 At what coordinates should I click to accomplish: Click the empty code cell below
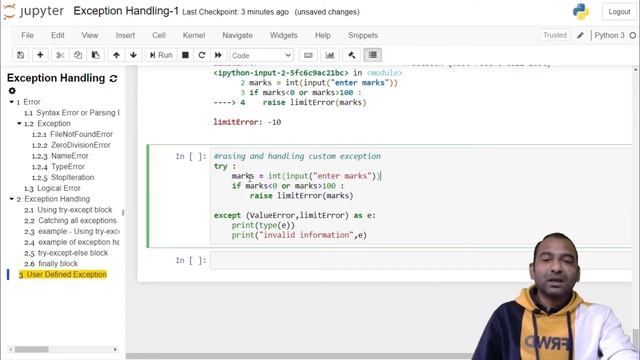click(x=421, y=260)
